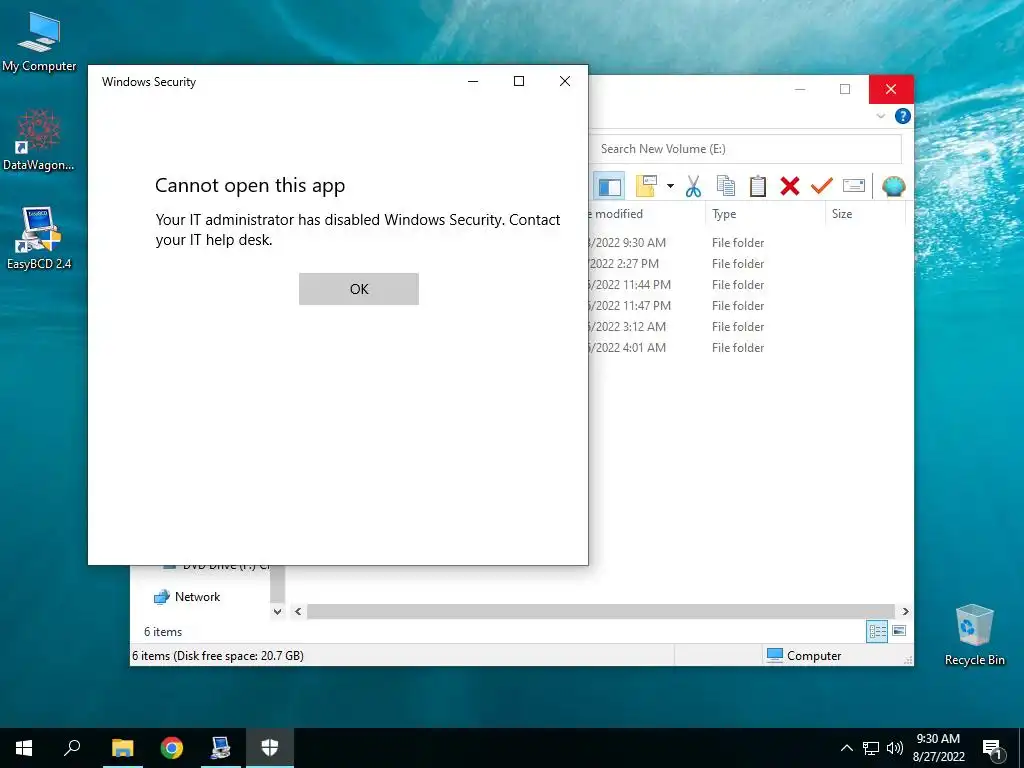This screenshot has height=768, width=1024.
Task: Click the Search New Volume (E:) field
Action: tap(746, 149)
